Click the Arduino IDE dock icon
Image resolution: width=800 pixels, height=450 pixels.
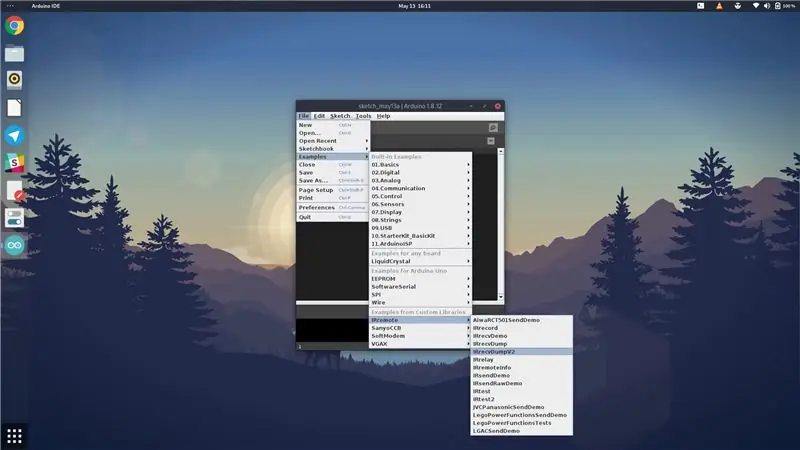point(14,245)
